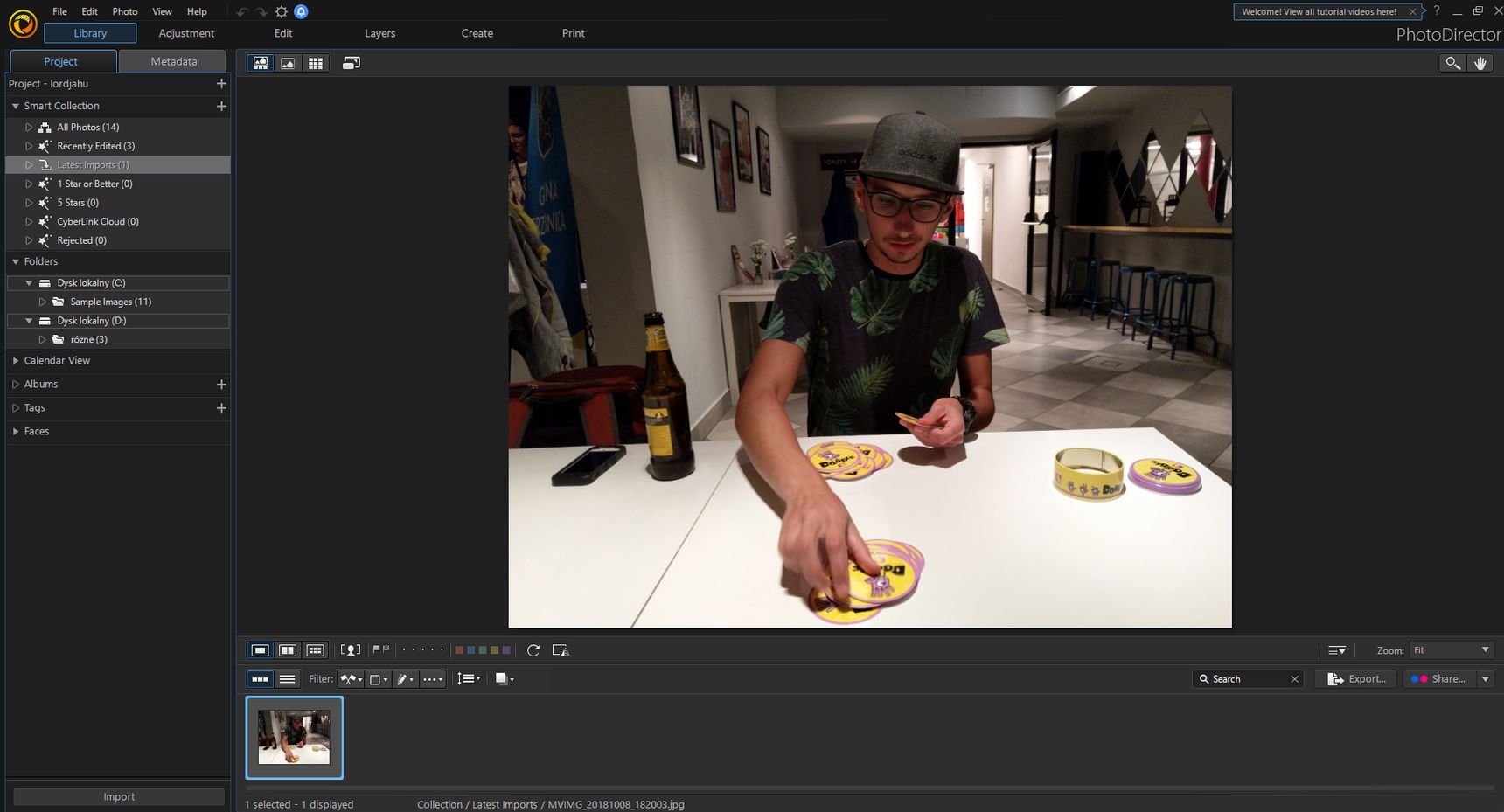Rotate the photo with rotate icon

(533, 650)
